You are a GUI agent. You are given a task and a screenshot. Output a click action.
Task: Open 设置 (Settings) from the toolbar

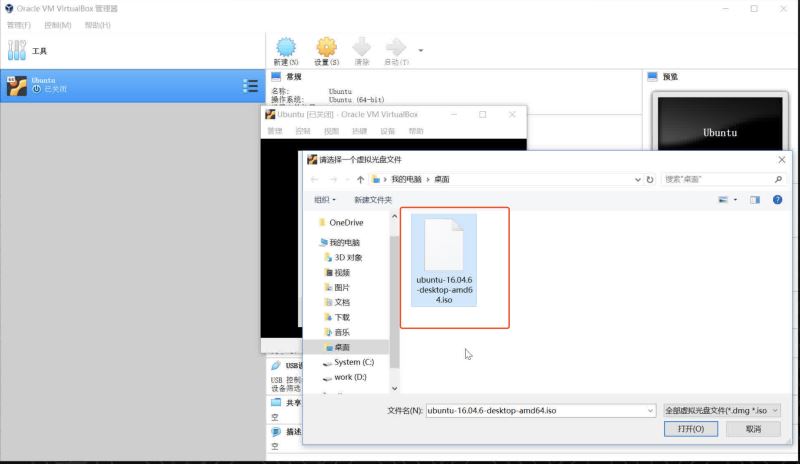pos(326,49)
